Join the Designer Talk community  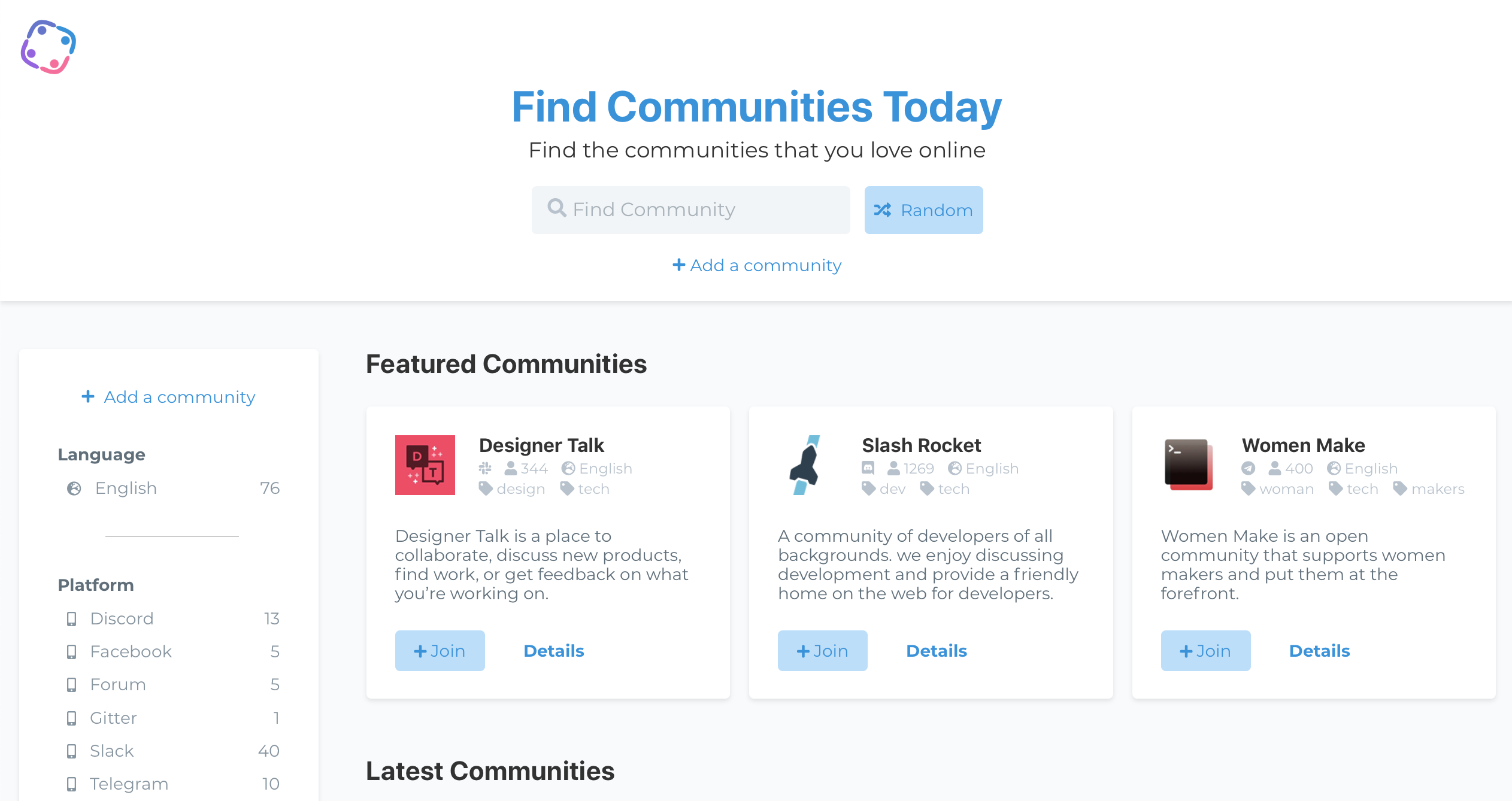coord(440,651)
